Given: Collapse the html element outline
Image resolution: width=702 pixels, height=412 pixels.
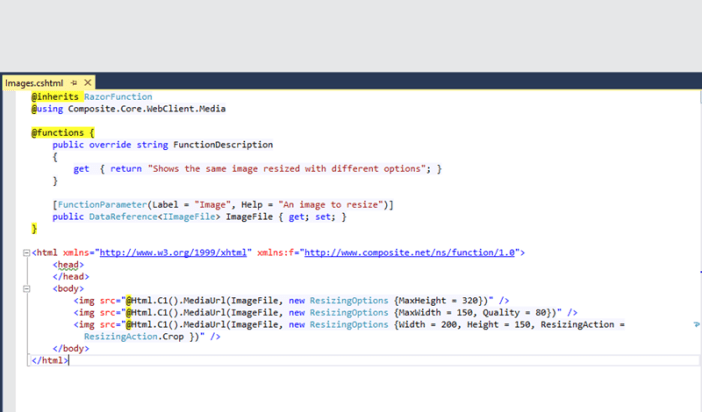Looking at the screenshot, I should tap(26, 253).
